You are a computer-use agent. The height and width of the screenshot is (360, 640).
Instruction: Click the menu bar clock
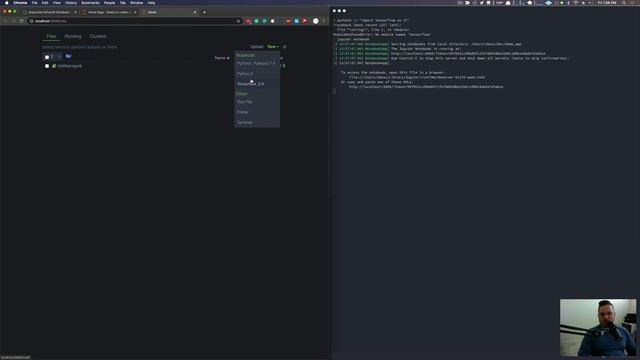click(x=607, y=3)
